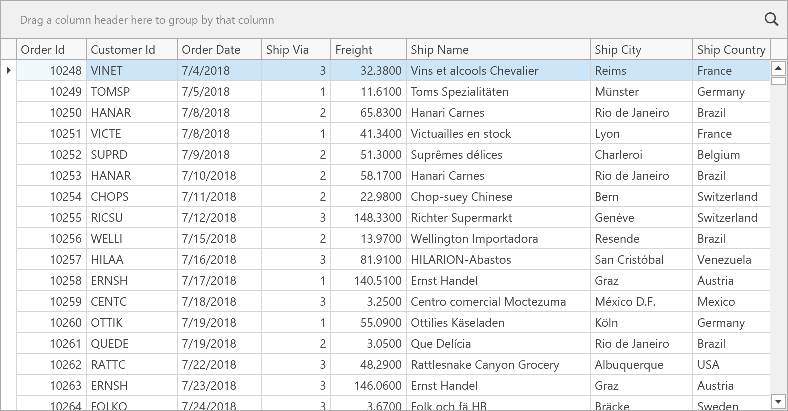Select ship country cell USA
788x411 pixels.
[731, 365]
